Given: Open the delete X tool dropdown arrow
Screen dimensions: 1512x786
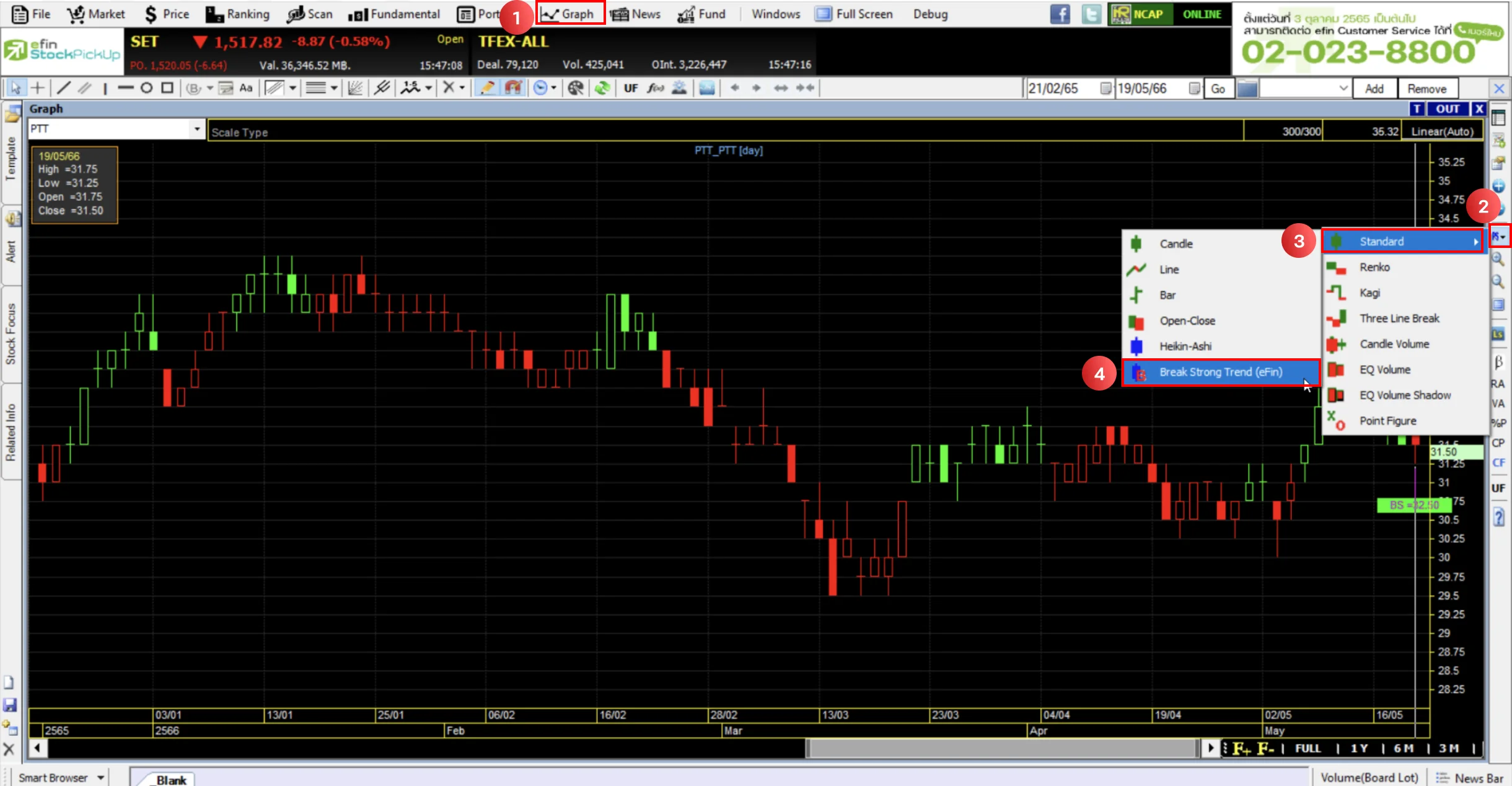Looking at the screenshot, I should point(462,88).
